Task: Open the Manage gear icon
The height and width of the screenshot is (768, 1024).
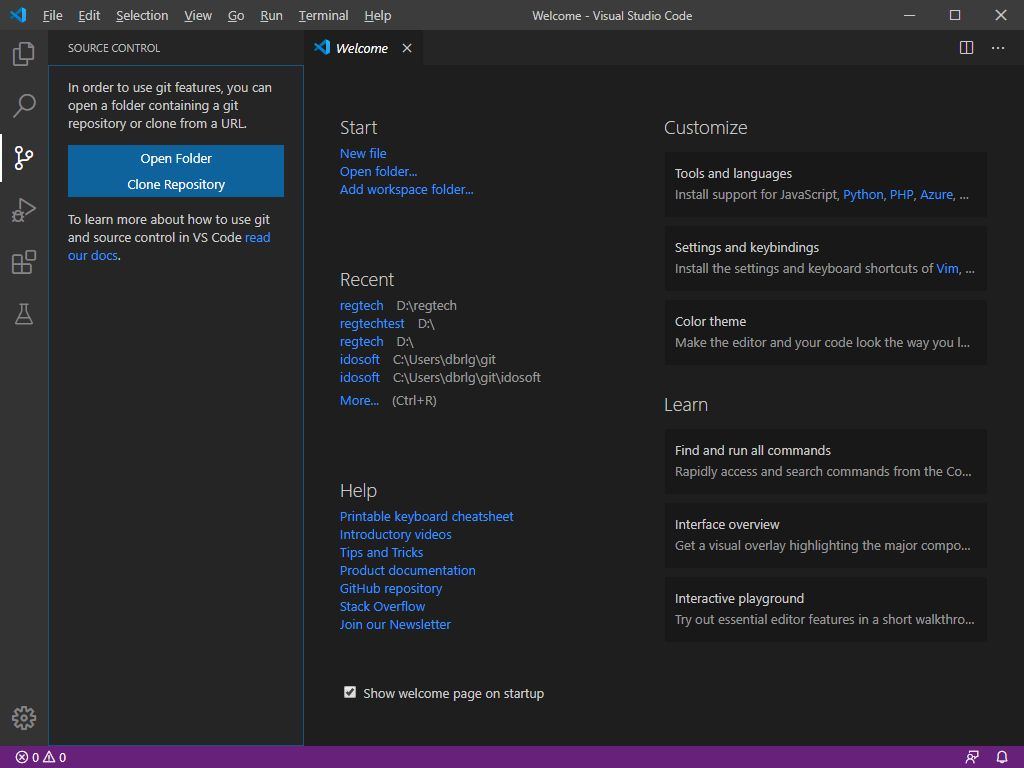Action: pyautogui.click(x=24, y=718)
